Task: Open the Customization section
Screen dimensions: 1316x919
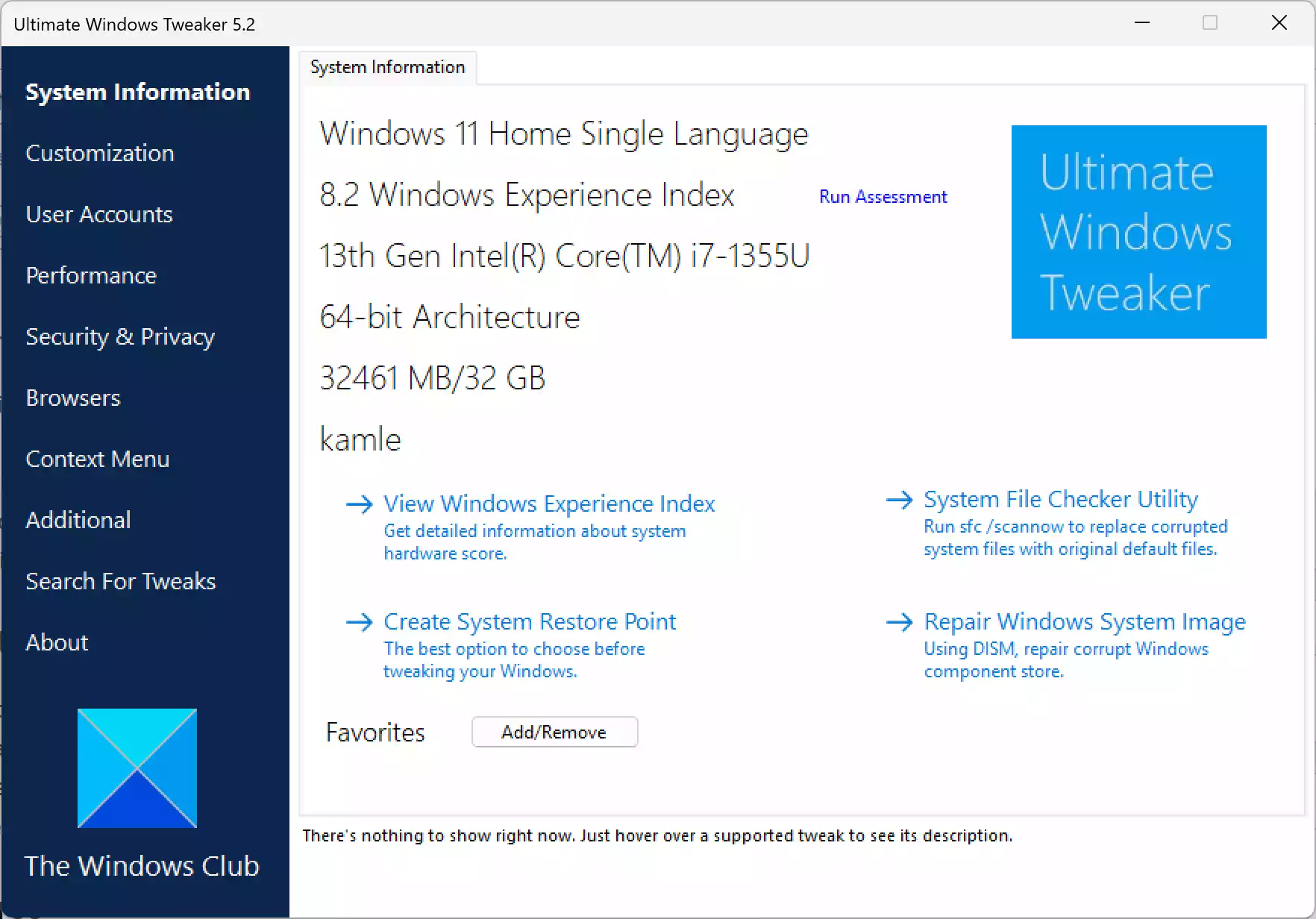Action: click(x=99, y=153)
